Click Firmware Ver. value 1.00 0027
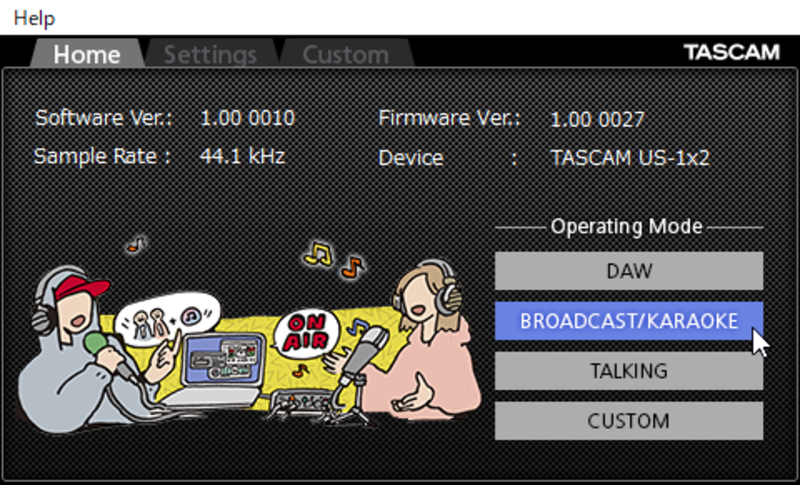The height and width of the screenshot is (485, 800). click(x=597, y=120)
